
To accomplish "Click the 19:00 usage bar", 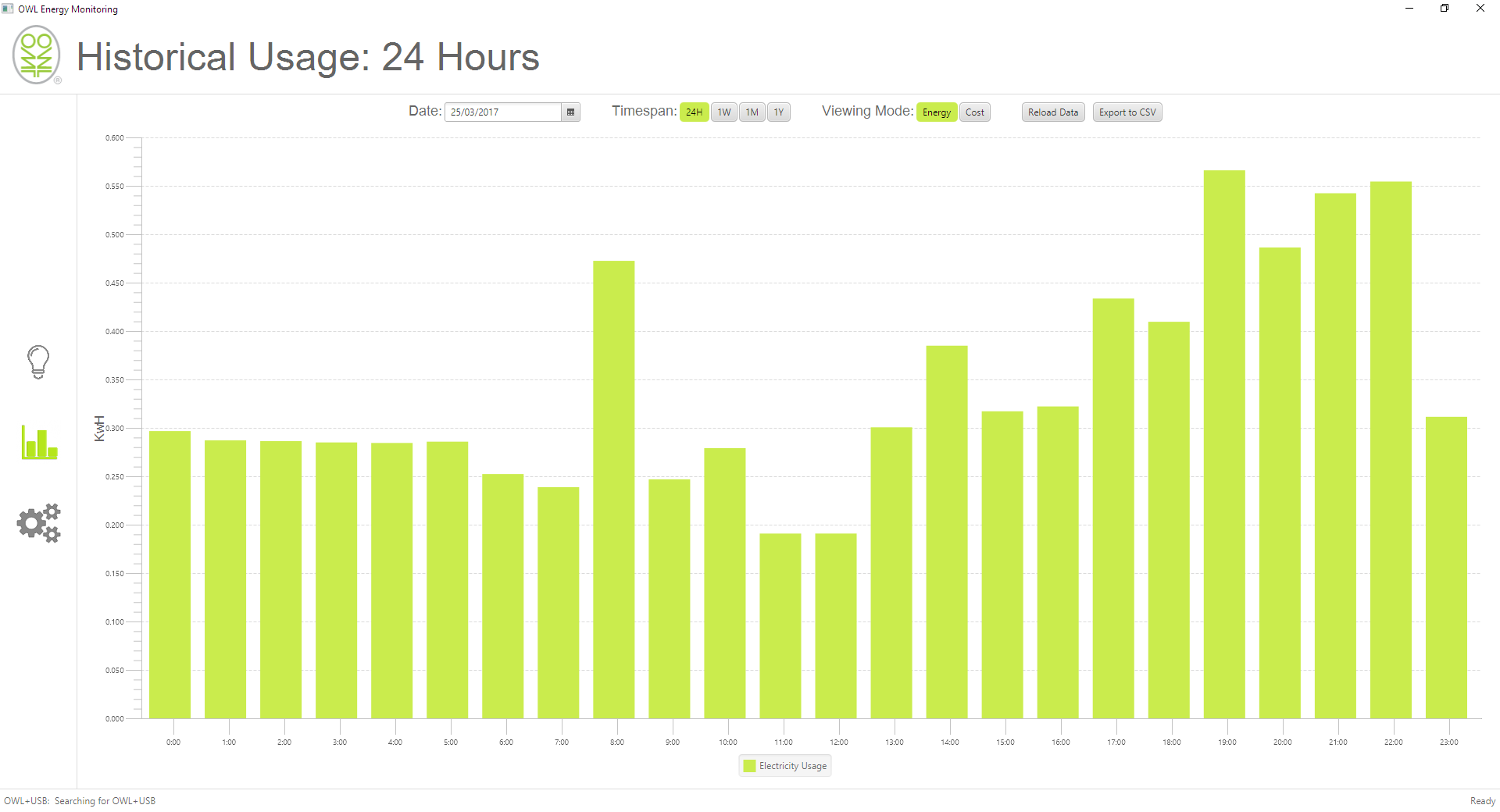I will tap(1224, 445).
